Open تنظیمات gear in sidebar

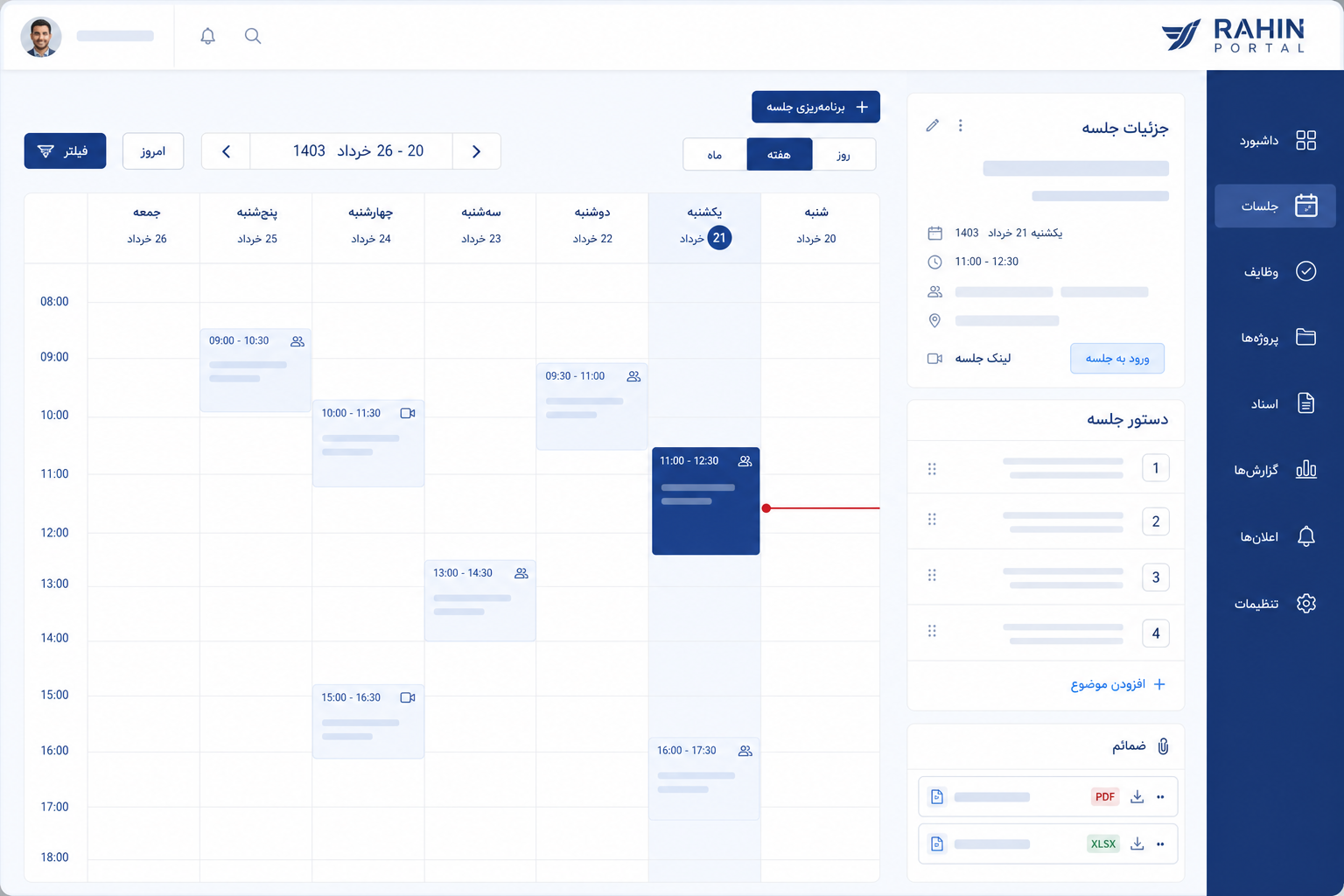pyautogui.click(x=1305, y=603)
